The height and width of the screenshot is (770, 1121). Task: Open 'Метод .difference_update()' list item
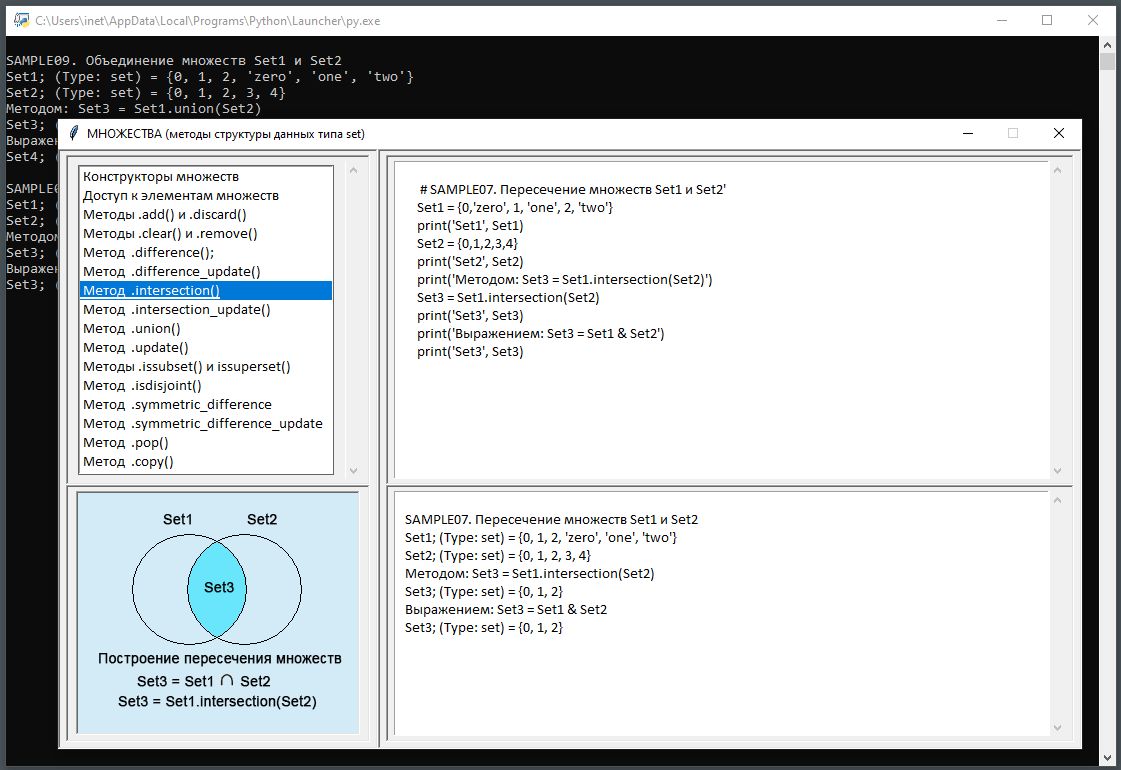coord(172,272)
